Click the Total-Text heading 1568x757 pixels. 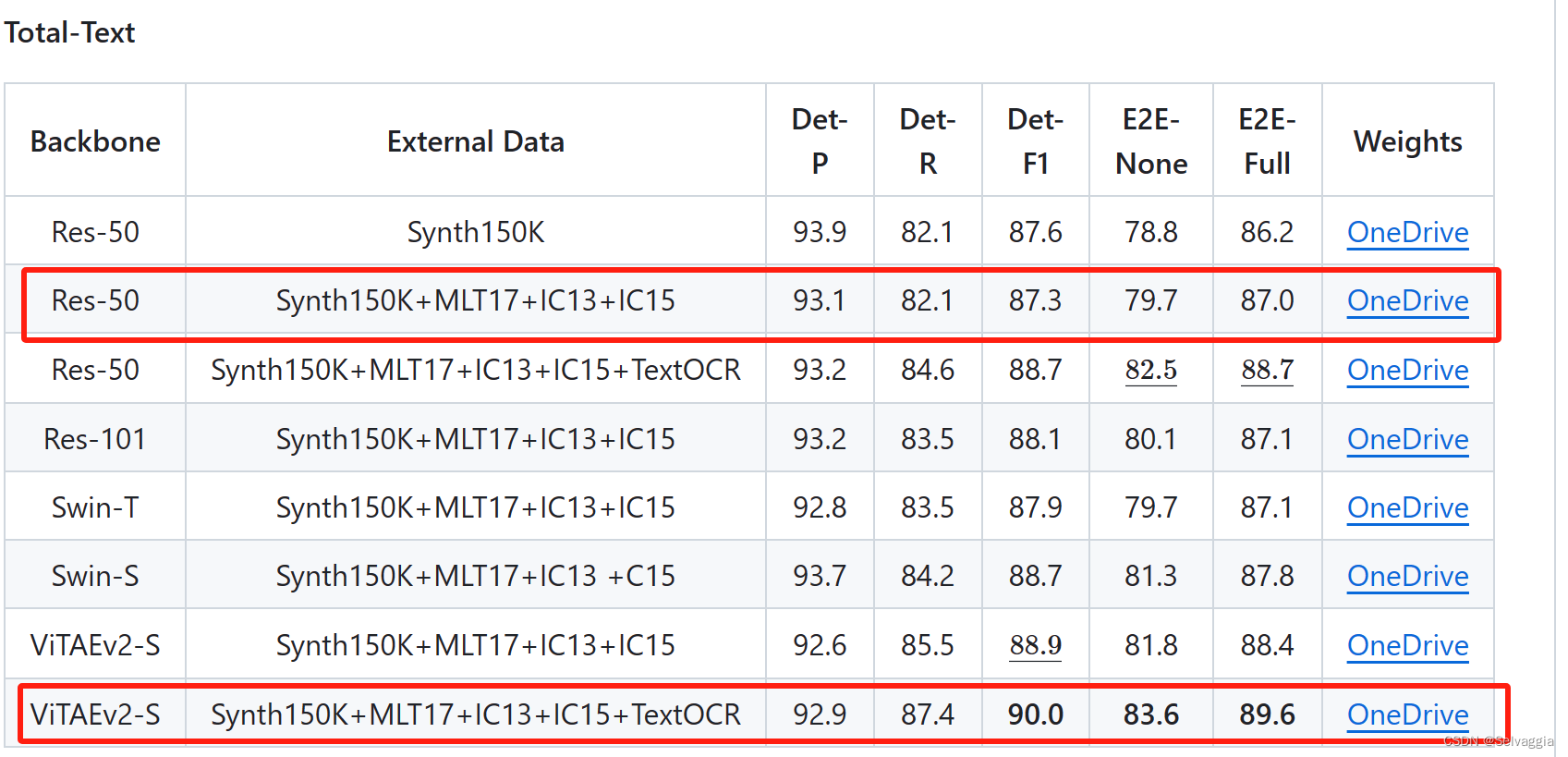click(70, 32)
